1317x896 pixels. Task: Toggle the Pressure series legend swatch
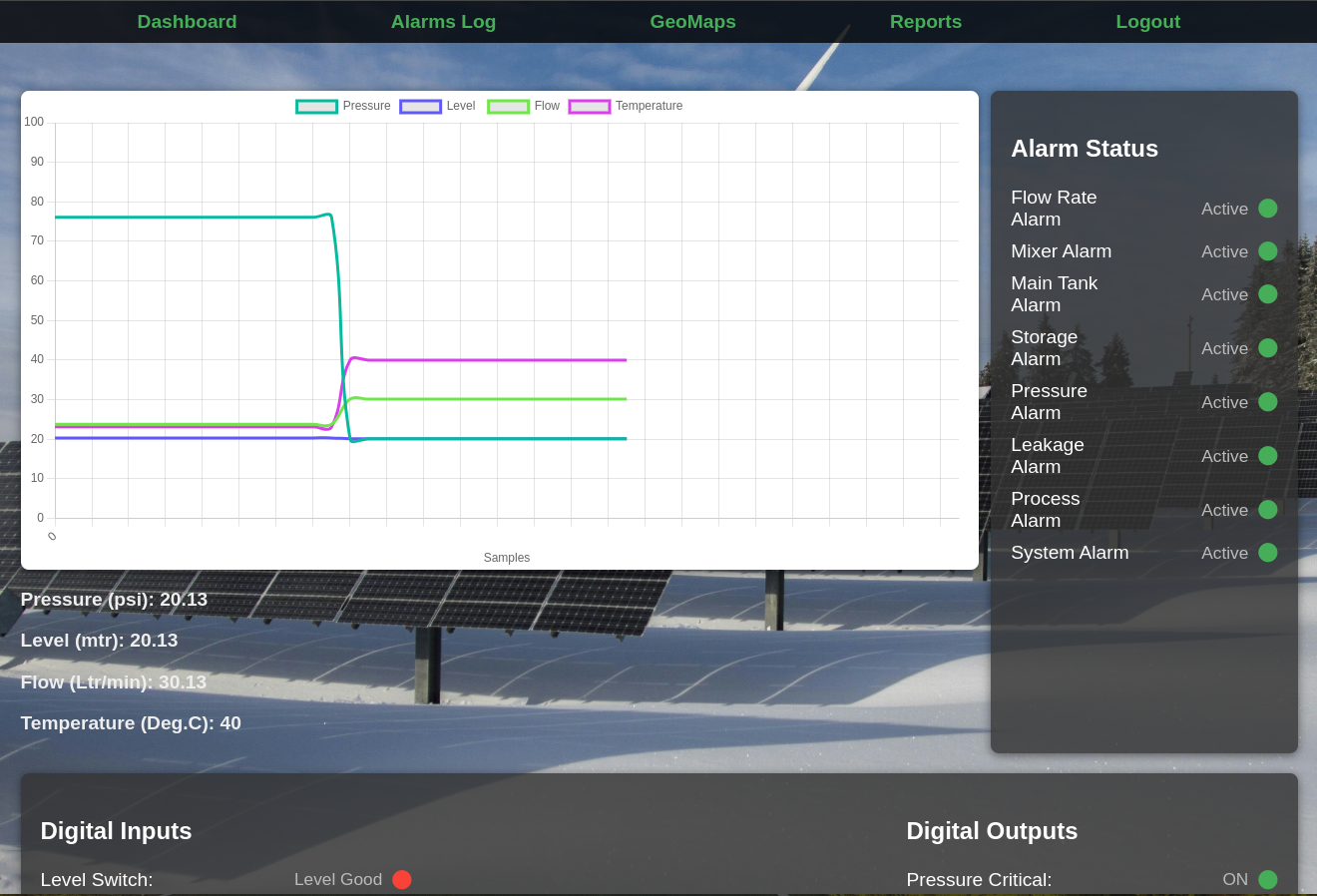click(317, 107)
